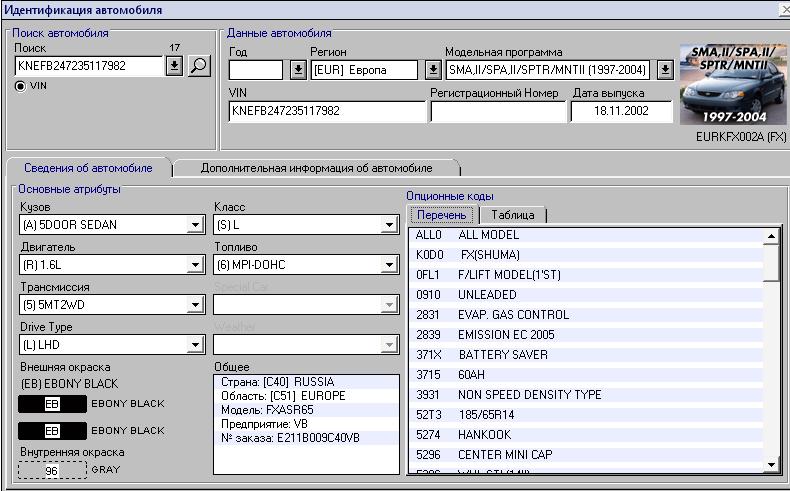Open the Регион Европа dropdown
This screenshot has width=790, height=491.
pos(432,70)
